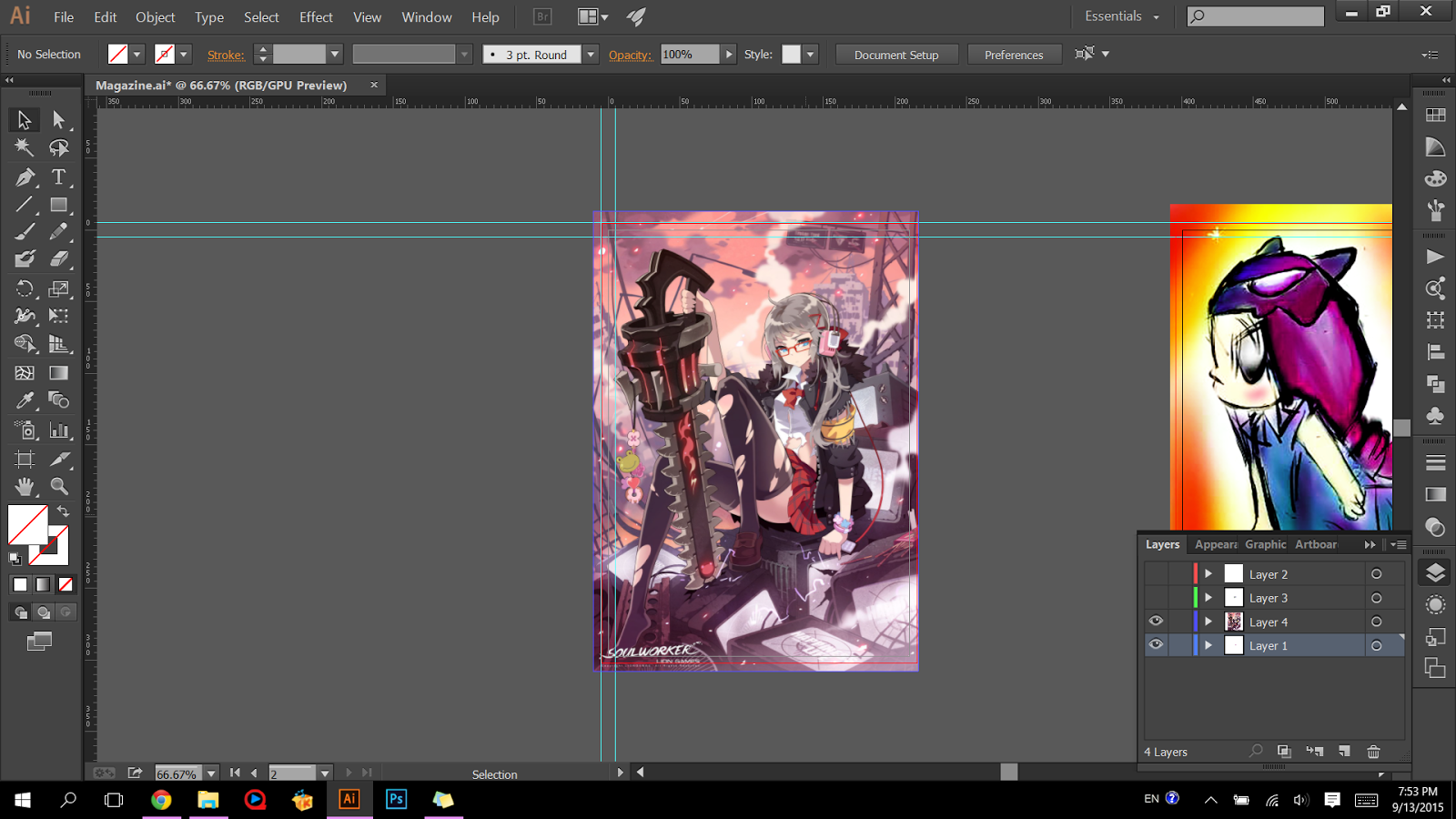The image size is (1456, 819).
Task: Click the large Fill color swatch
Action: click(x=27, y=524)
